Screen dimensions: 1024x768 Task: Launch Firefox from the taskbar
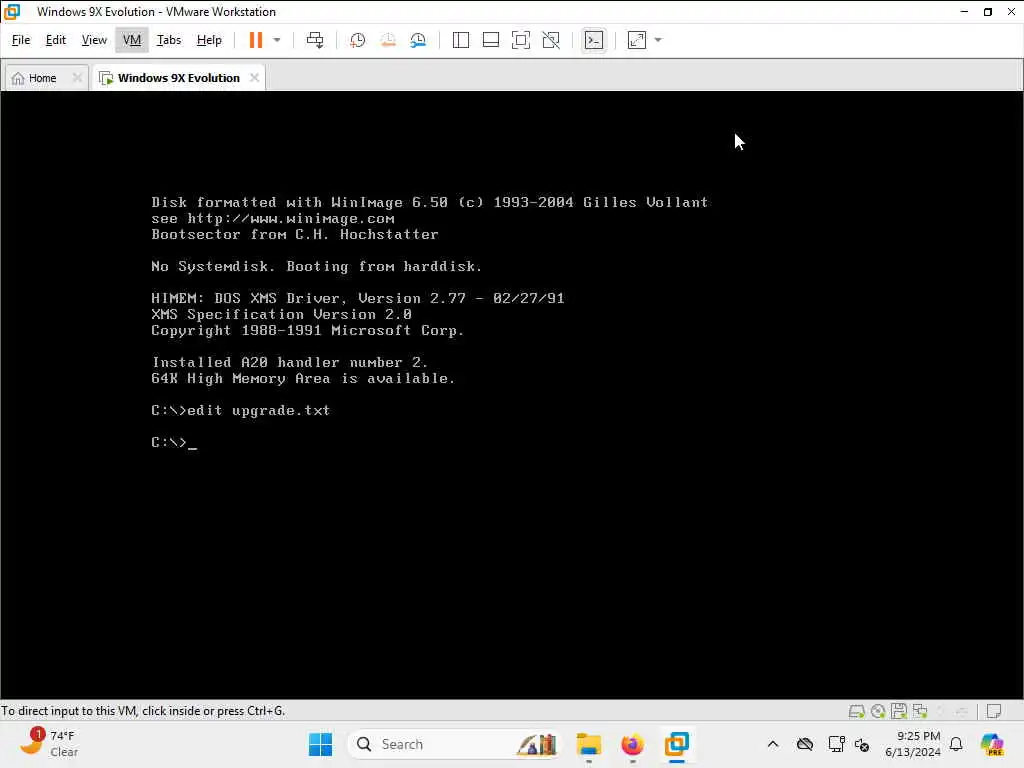632,744
